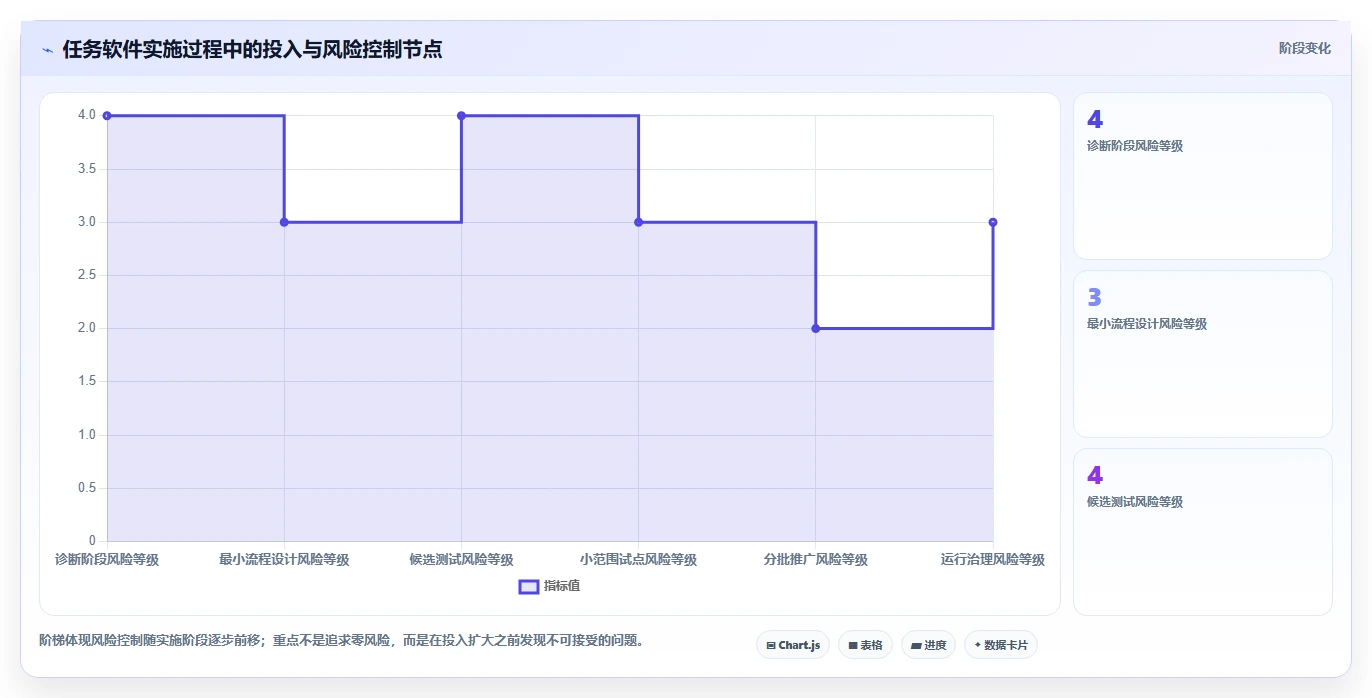
Task: Select the 表格 tag chip
Action: [865, 645]
